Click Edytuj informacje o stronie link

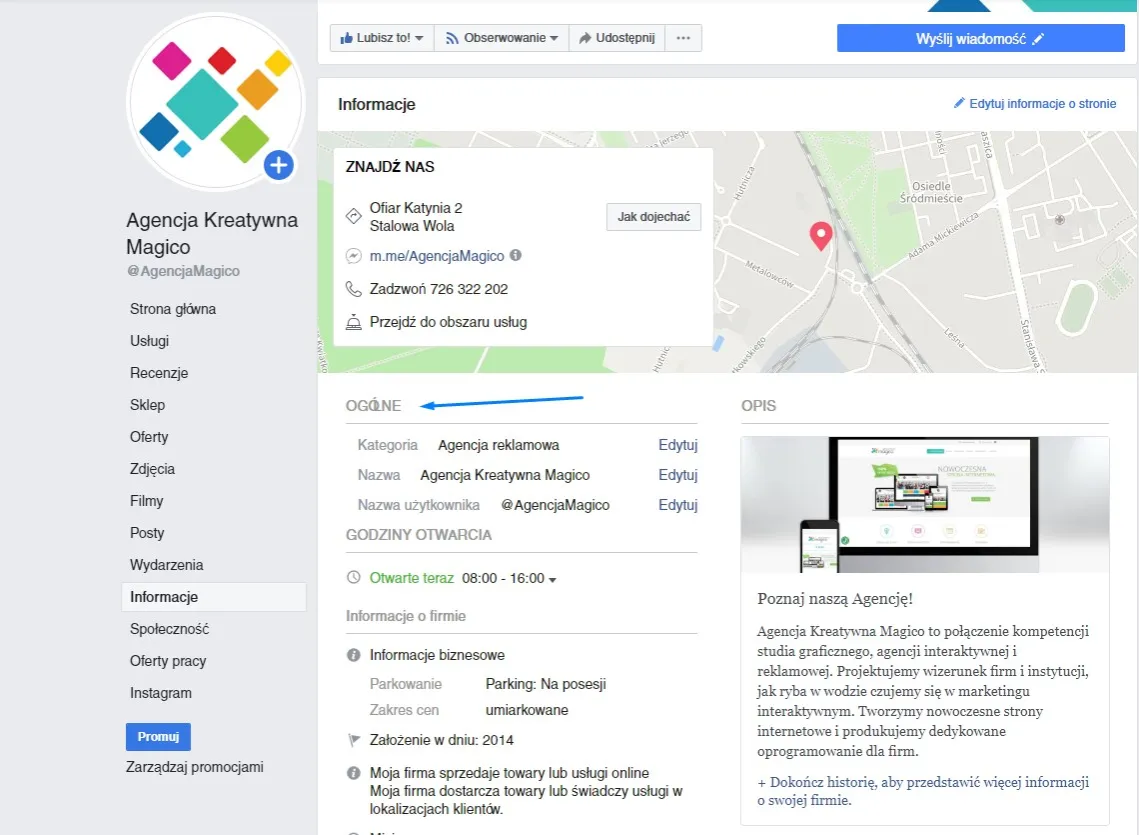click(x=1034, y=104)
